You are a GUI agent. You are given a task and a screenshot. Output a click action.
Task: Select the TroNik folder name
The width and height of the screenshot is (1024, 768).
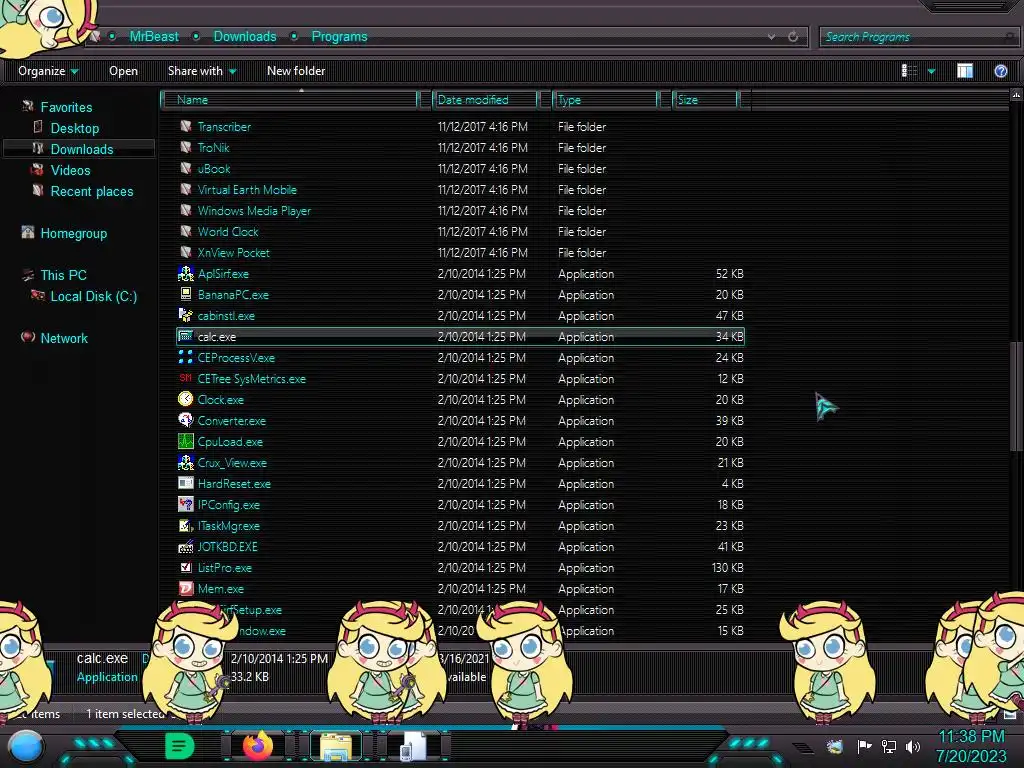click(x=214, y=148)
